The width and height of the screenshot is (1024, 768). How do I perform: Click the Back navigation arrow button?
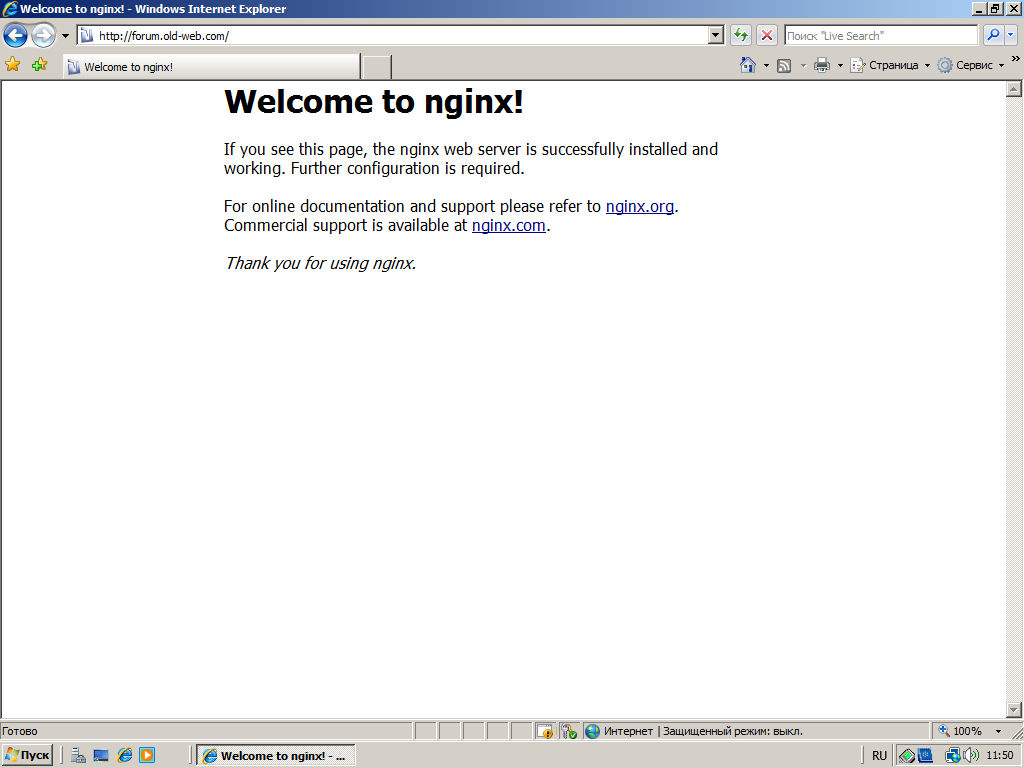coord(15,35)
